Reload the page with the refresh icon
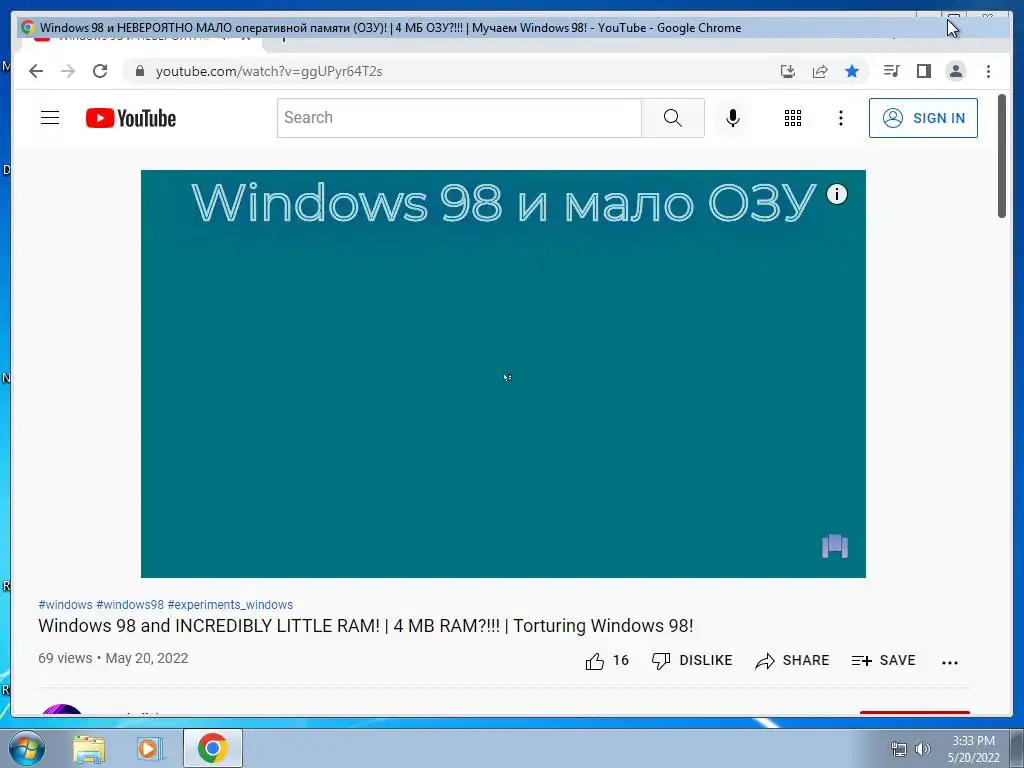The image size is (1024, 768). 100,71
